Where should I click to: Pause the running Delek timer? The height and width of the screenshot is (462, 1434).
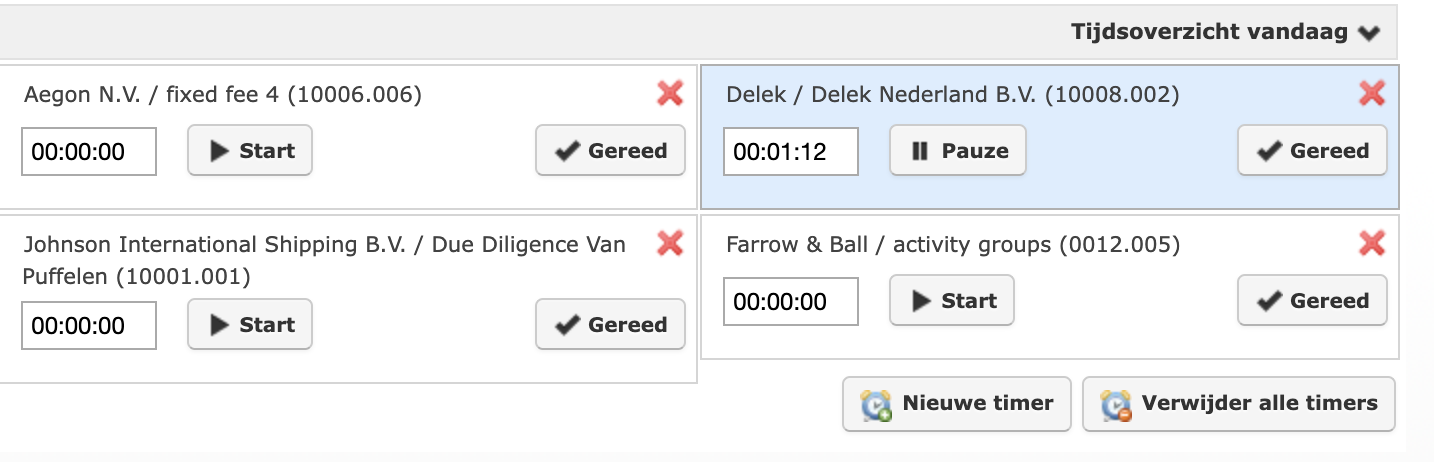[x=958, y=151]
